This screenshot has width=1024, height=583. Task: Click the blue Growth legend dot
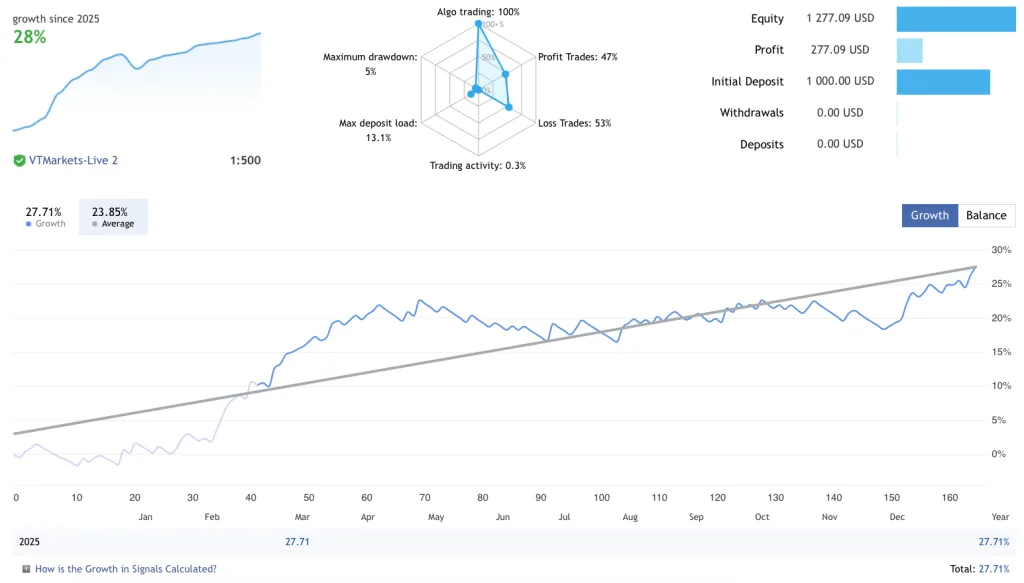click(x=28, y=224)
